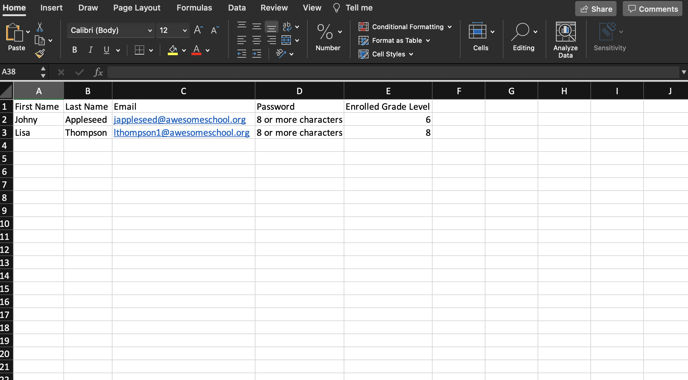The height and width of the screenshot is (380, 688).
Task: Switch to the Page Layout tab
Action: click(137, 8)
